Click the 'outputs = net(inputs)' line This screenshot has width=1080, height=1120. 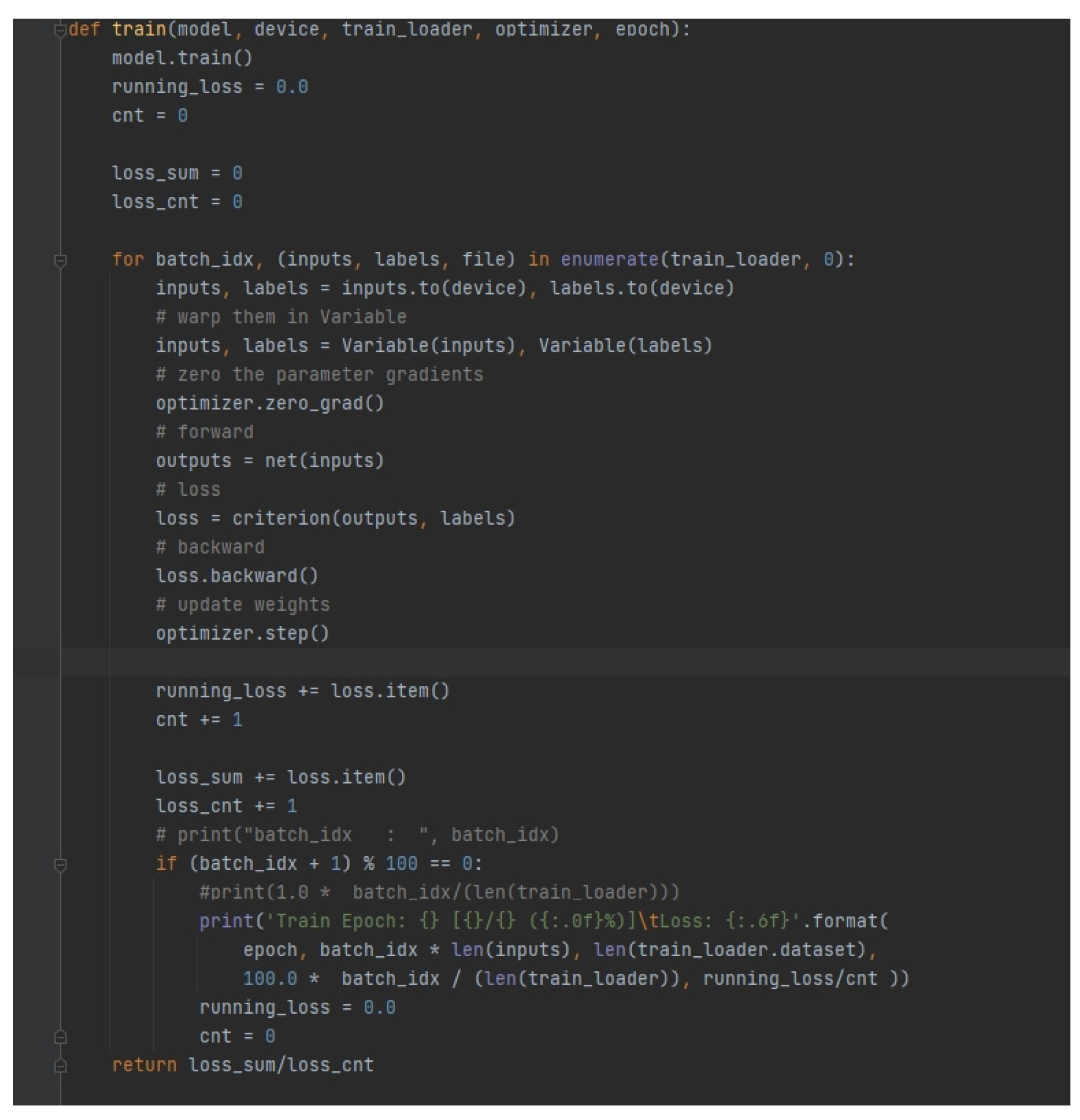pos(269,461)
